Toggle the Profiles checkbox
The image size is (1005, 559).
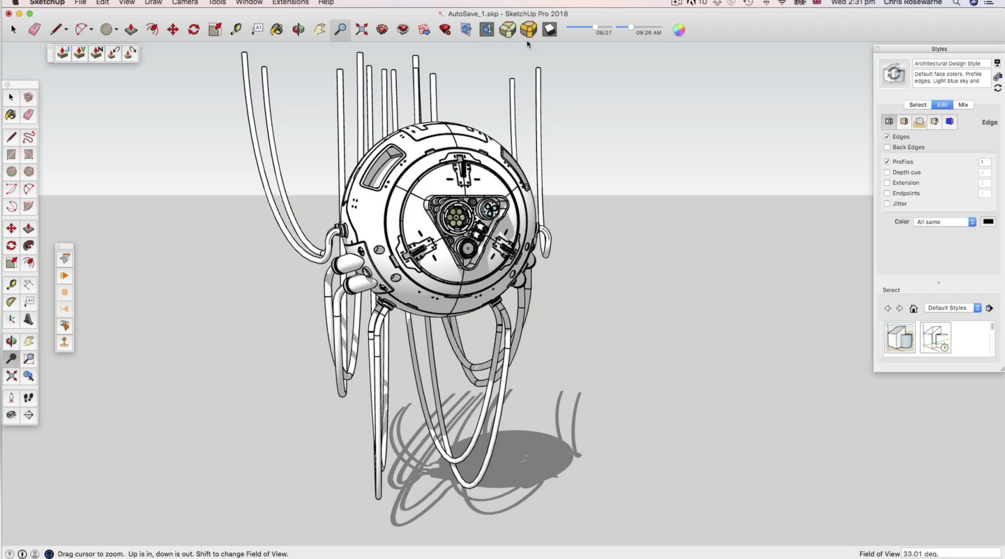887,162
